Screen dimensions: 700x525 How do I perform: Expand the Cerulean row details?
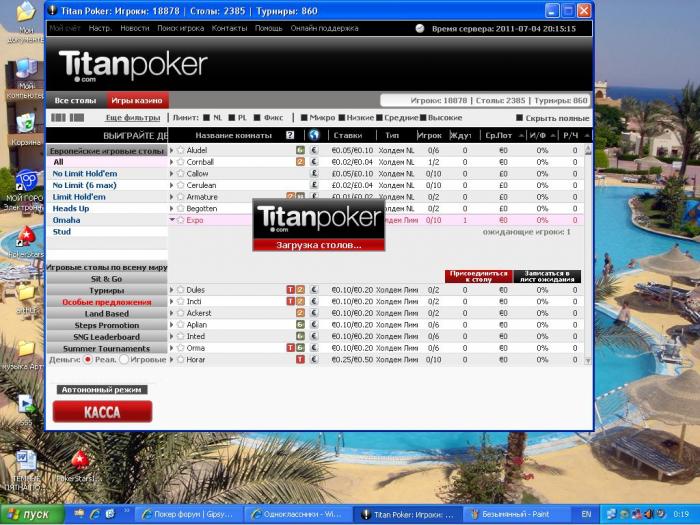[172, 185]
